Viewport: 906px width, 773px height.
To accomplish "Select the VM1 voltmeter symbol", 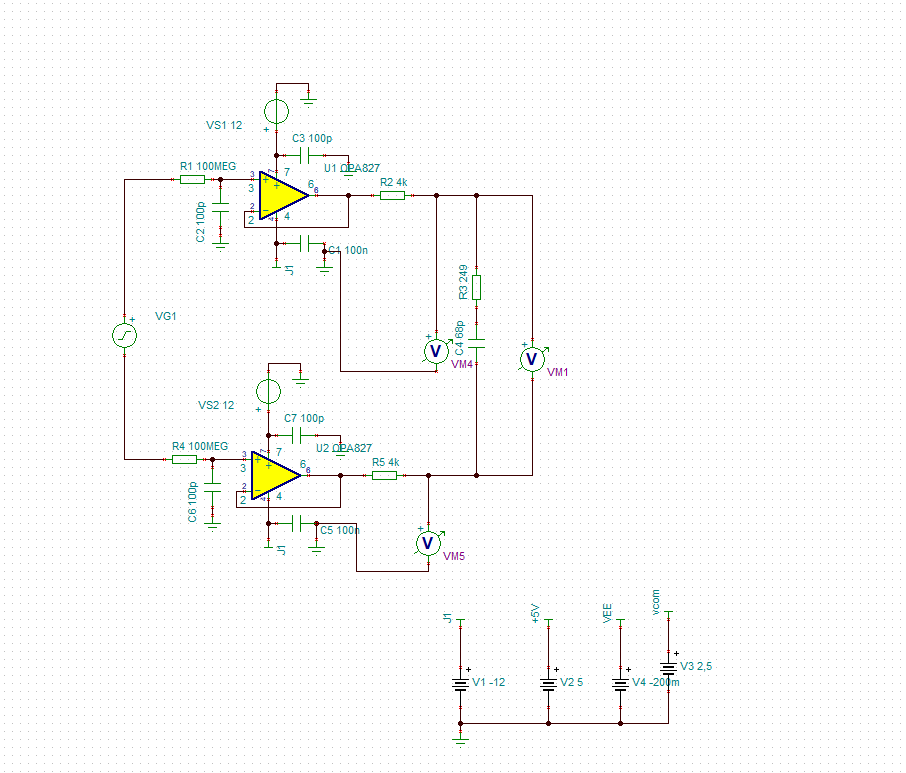I will coord(532,359).
